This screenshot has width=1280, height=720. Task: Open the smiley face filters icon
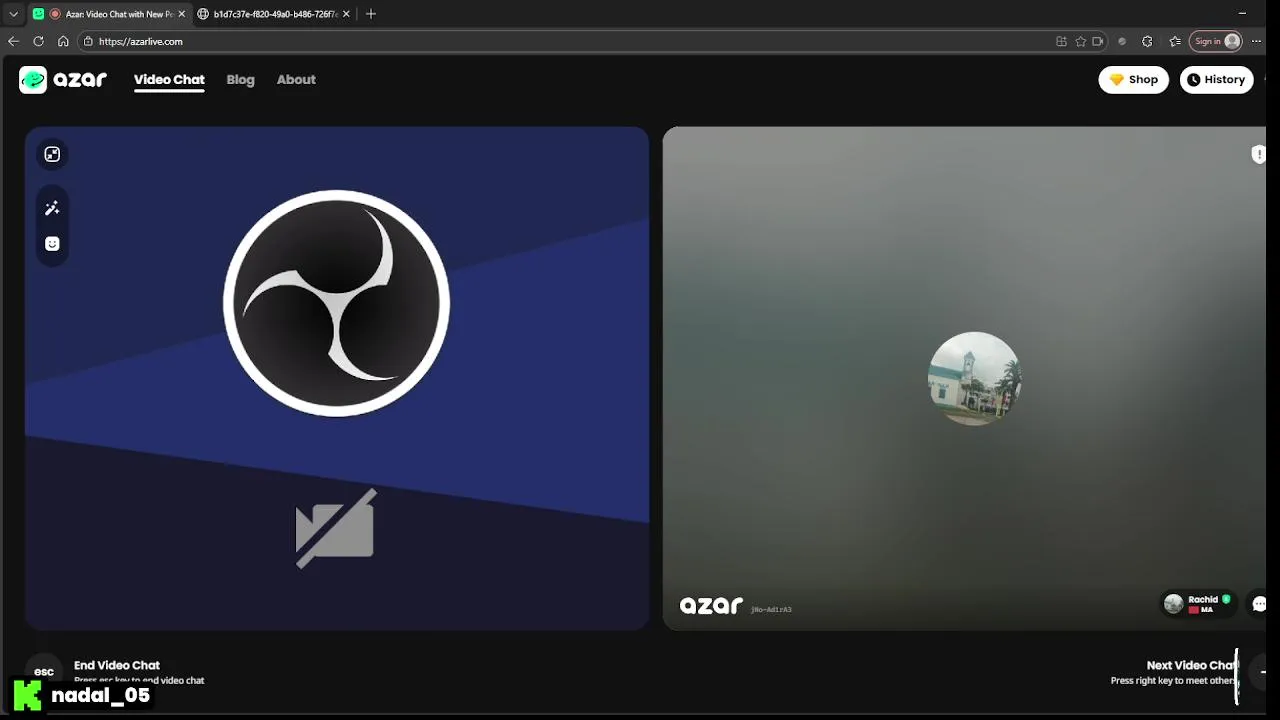tap(52, 244)
